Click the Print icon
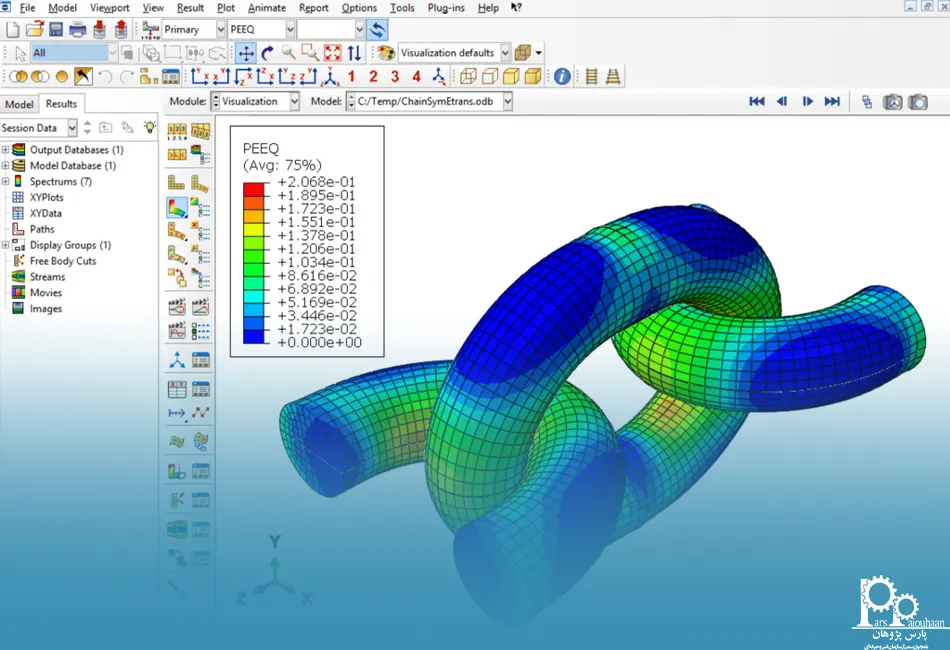950x650 pixels. [x=78, y=29]
